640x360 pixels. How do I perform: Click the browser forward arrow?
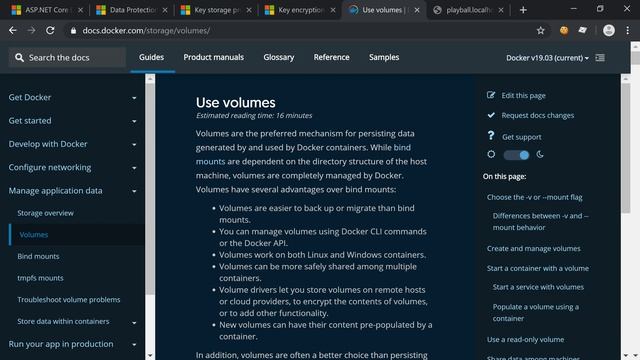[x=31, y=31]
